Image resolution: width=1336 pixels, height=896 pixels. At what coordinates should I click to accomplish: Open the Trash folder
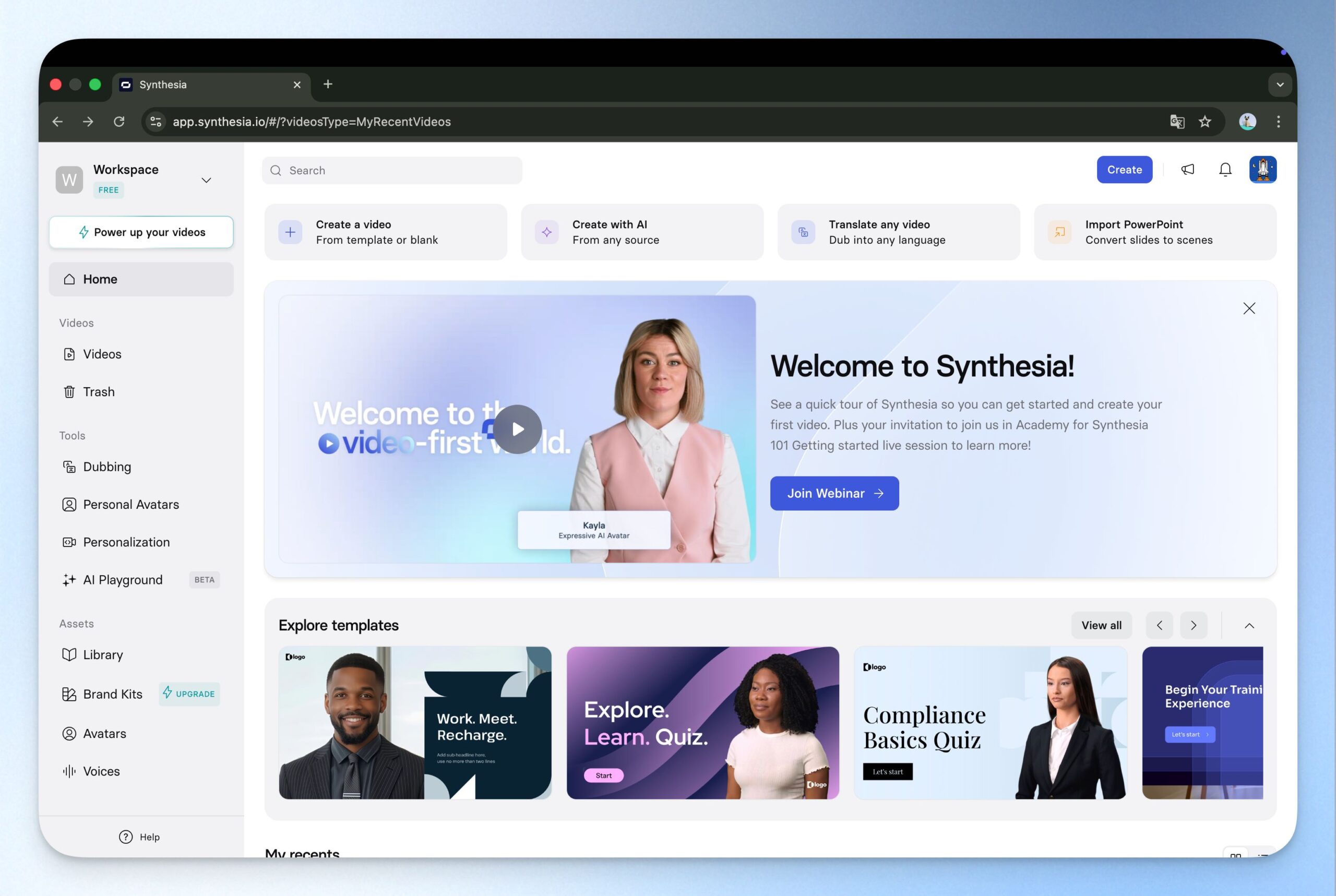98,392
